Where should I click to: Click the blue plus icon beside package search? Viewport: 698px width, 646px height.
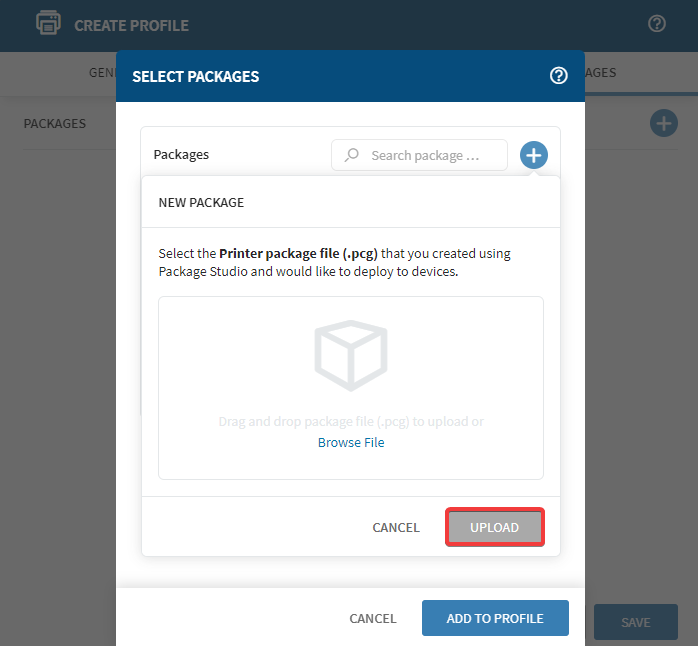[534, 155]
